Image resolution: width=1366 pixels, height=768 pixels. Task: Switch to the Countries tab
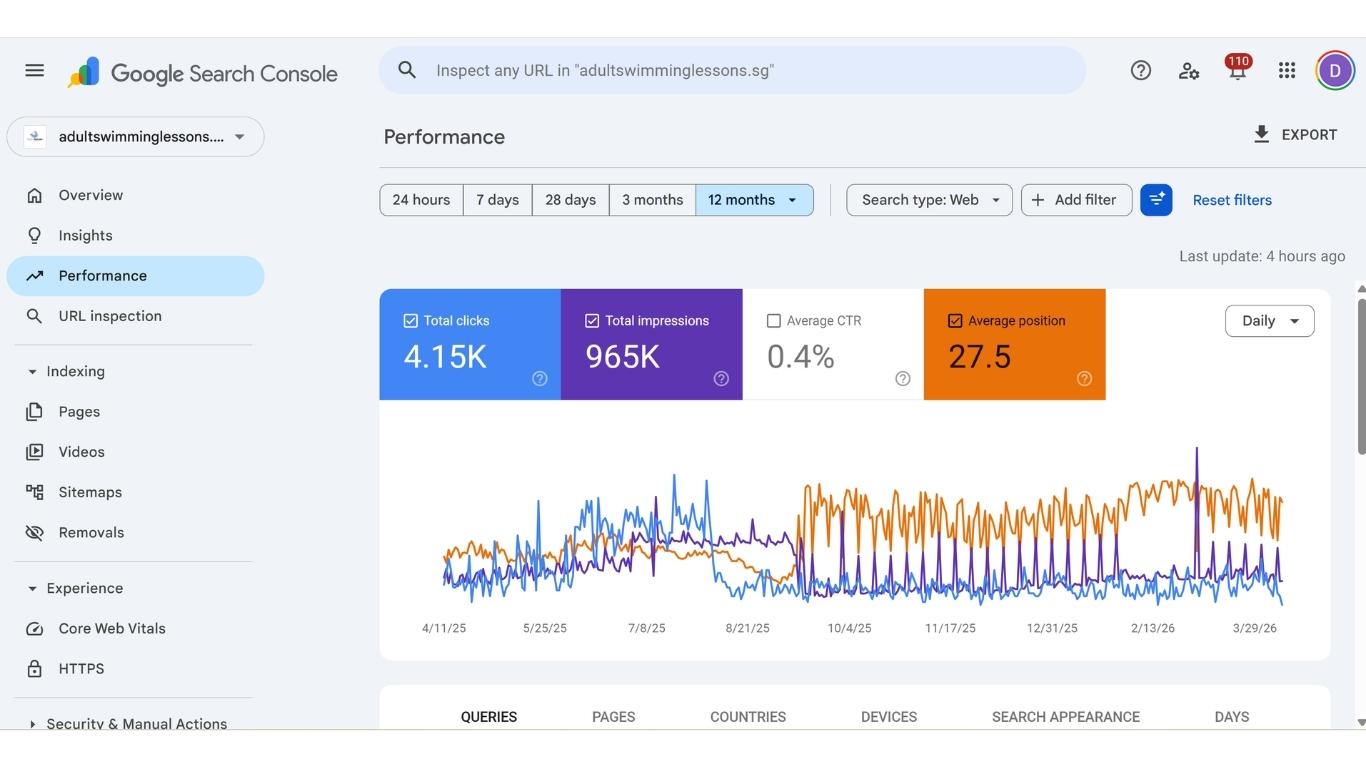[x=747, y=716]
